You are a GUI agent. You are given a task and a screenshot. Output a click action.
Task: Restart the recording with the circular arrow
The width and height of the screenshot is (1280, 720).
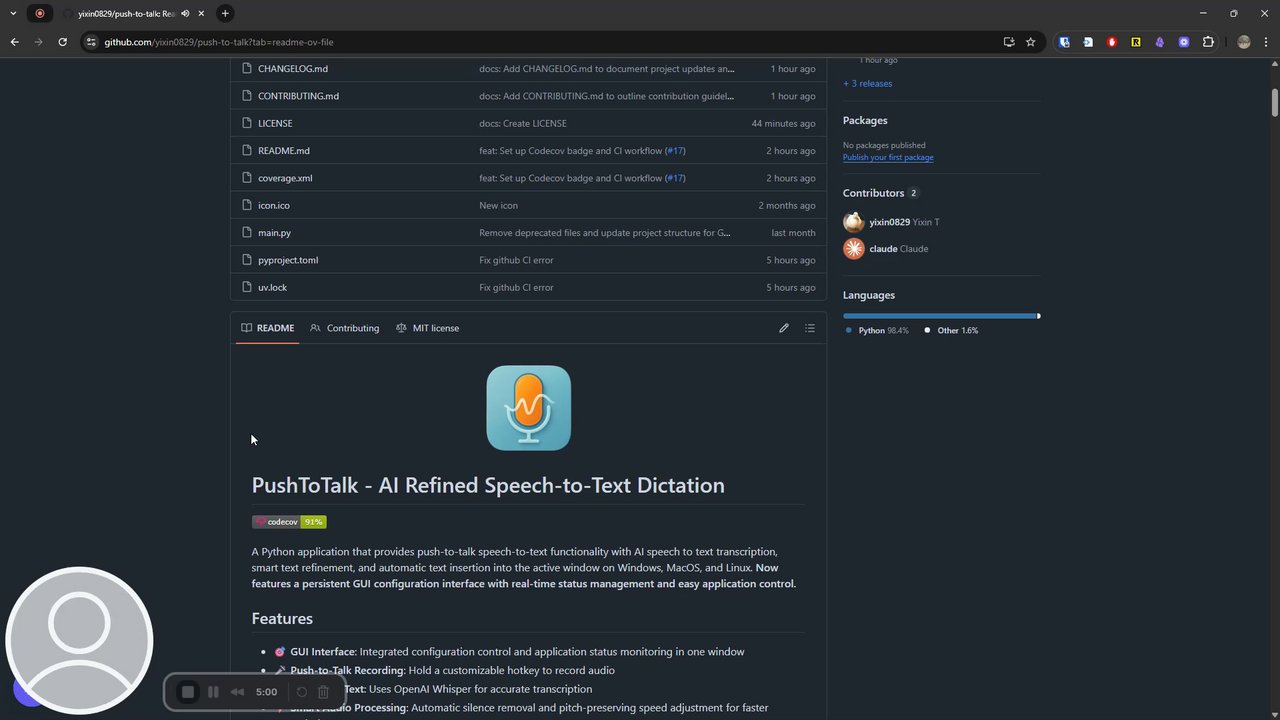click(302, 692)
